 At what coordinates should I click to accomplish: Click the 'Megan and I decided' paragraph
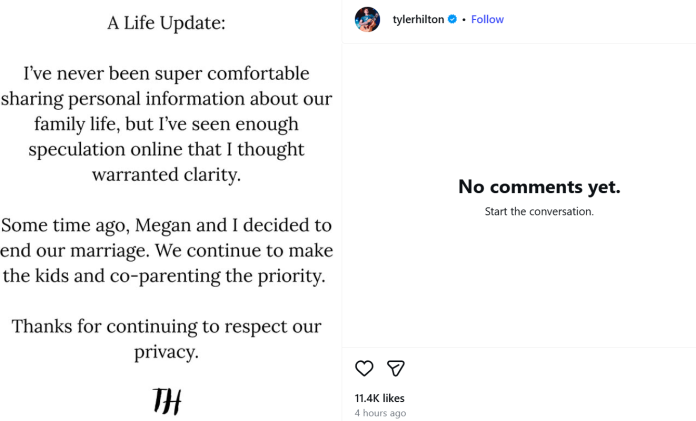coord(166,250)
